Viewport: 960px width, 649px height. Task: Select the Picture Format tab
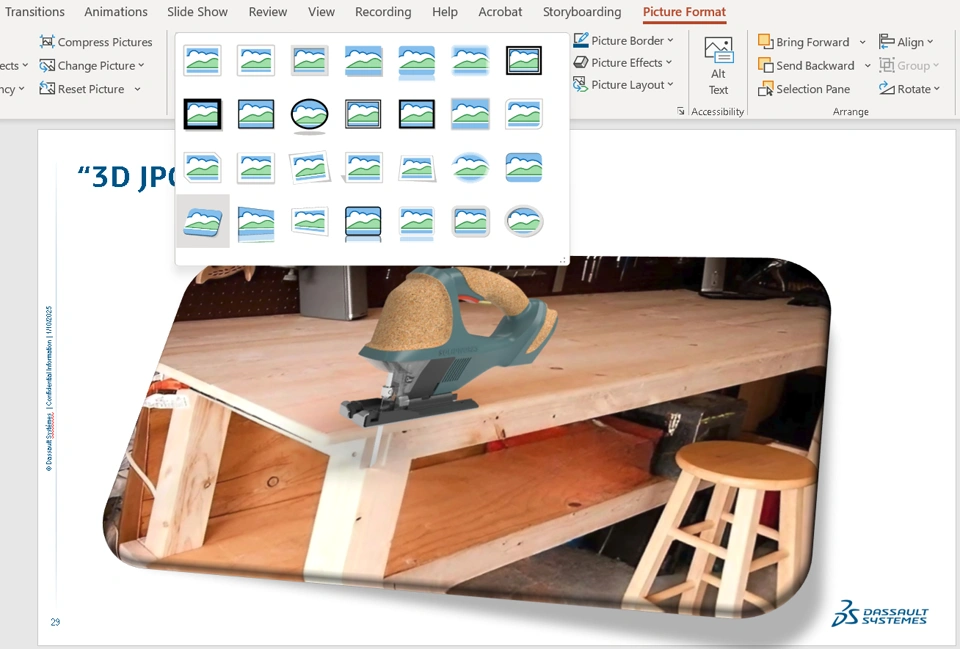click(684, 12)
